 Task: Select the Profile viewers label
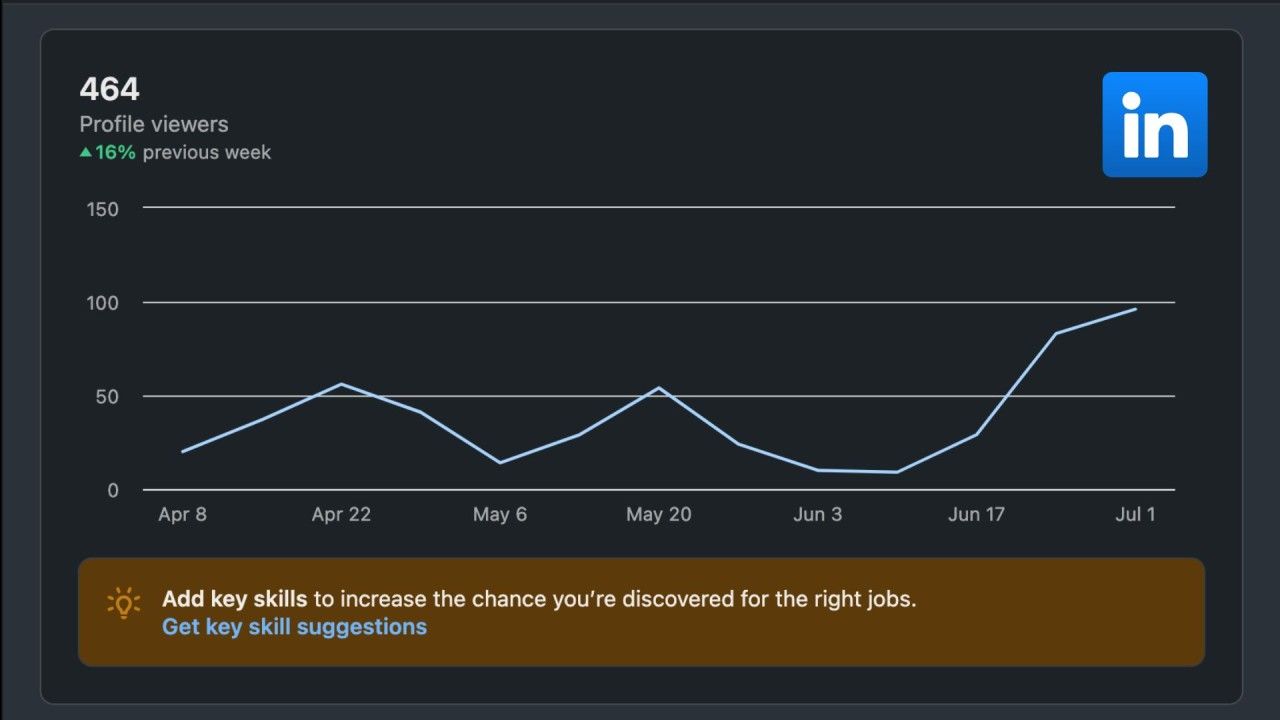154,124
